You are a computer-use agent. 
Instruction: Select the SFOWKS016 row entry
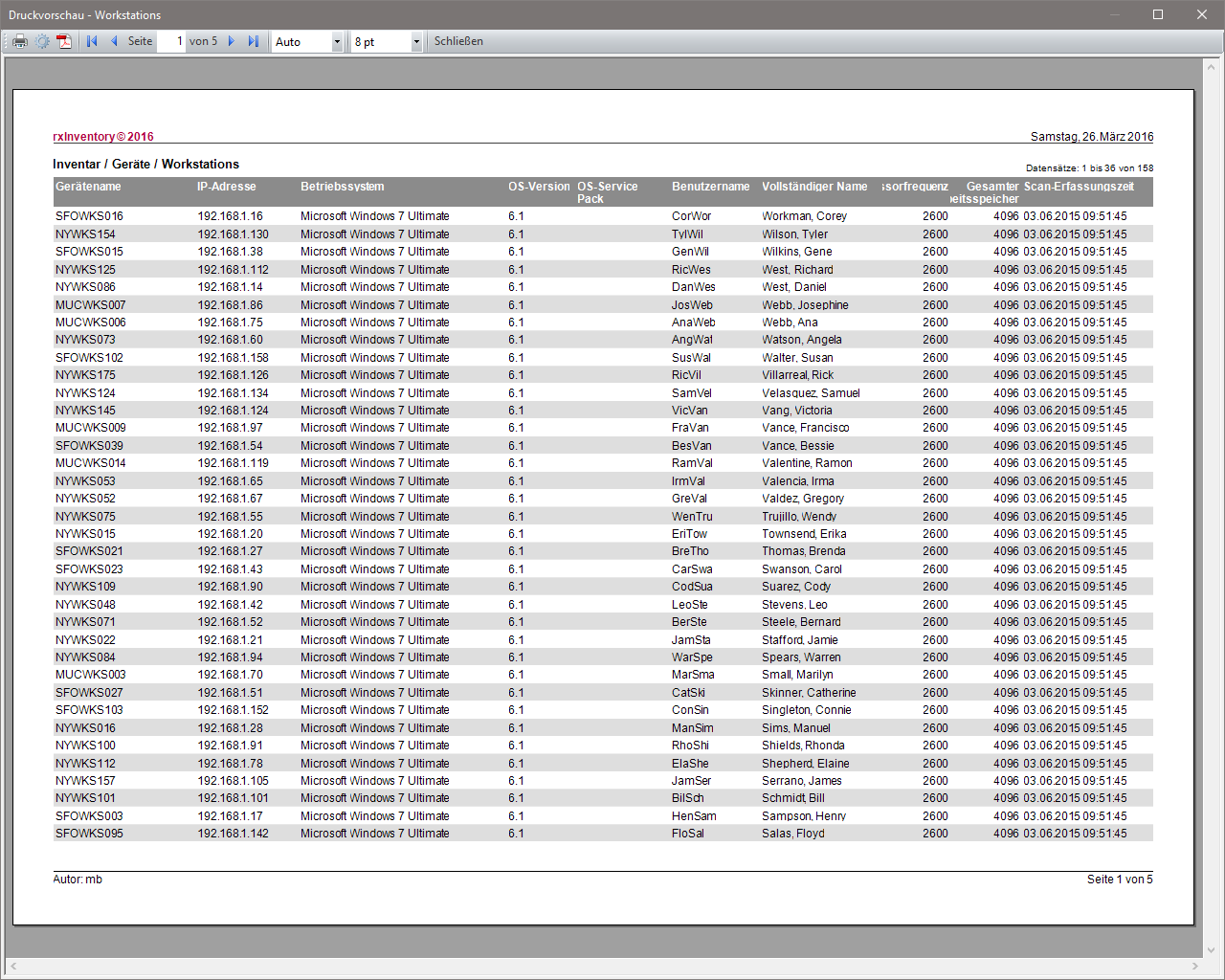(x=89, y=216)
